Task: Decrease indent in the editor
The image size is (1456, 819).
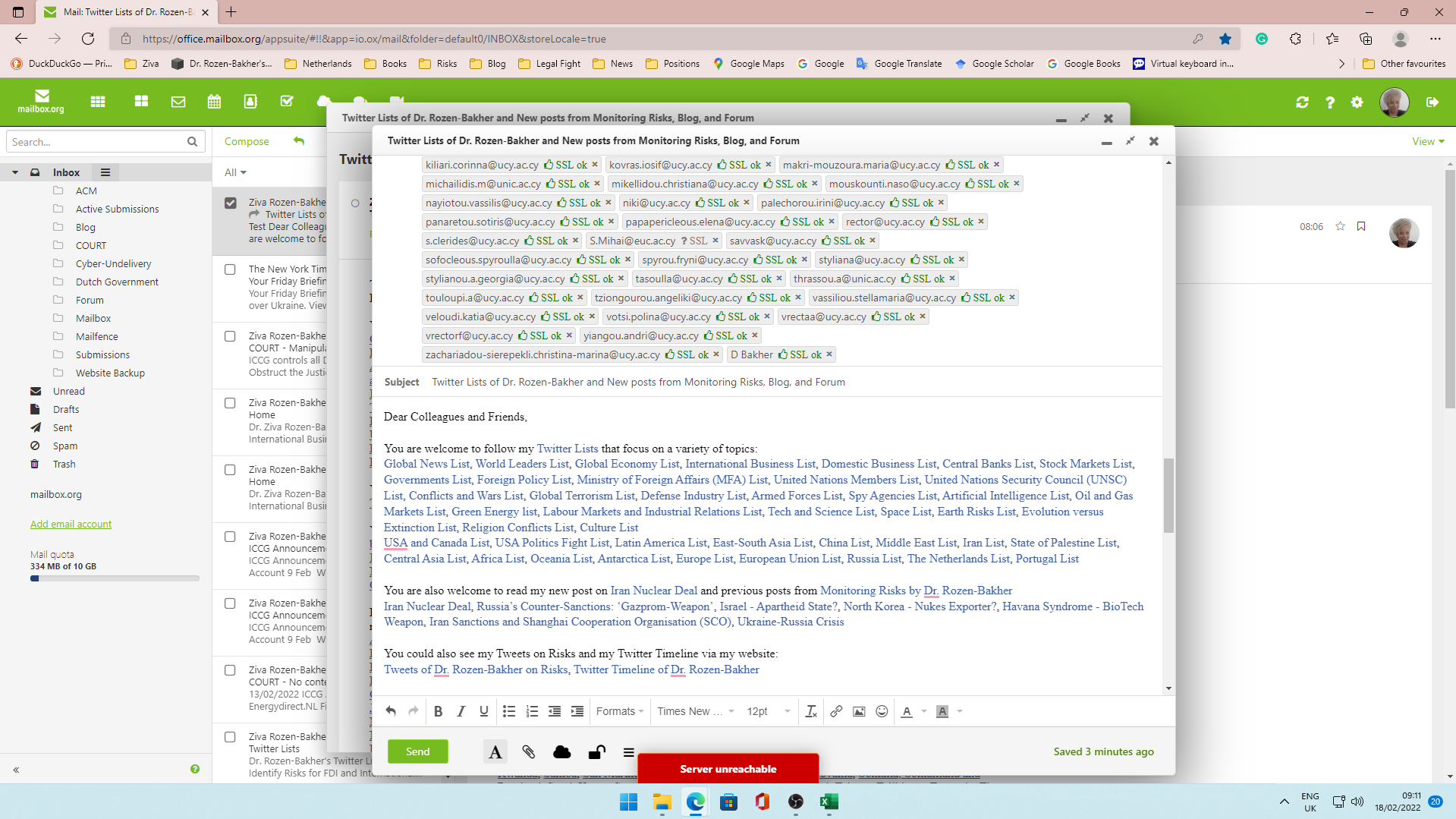Action: pyautogui.click(x=555, y=711)
